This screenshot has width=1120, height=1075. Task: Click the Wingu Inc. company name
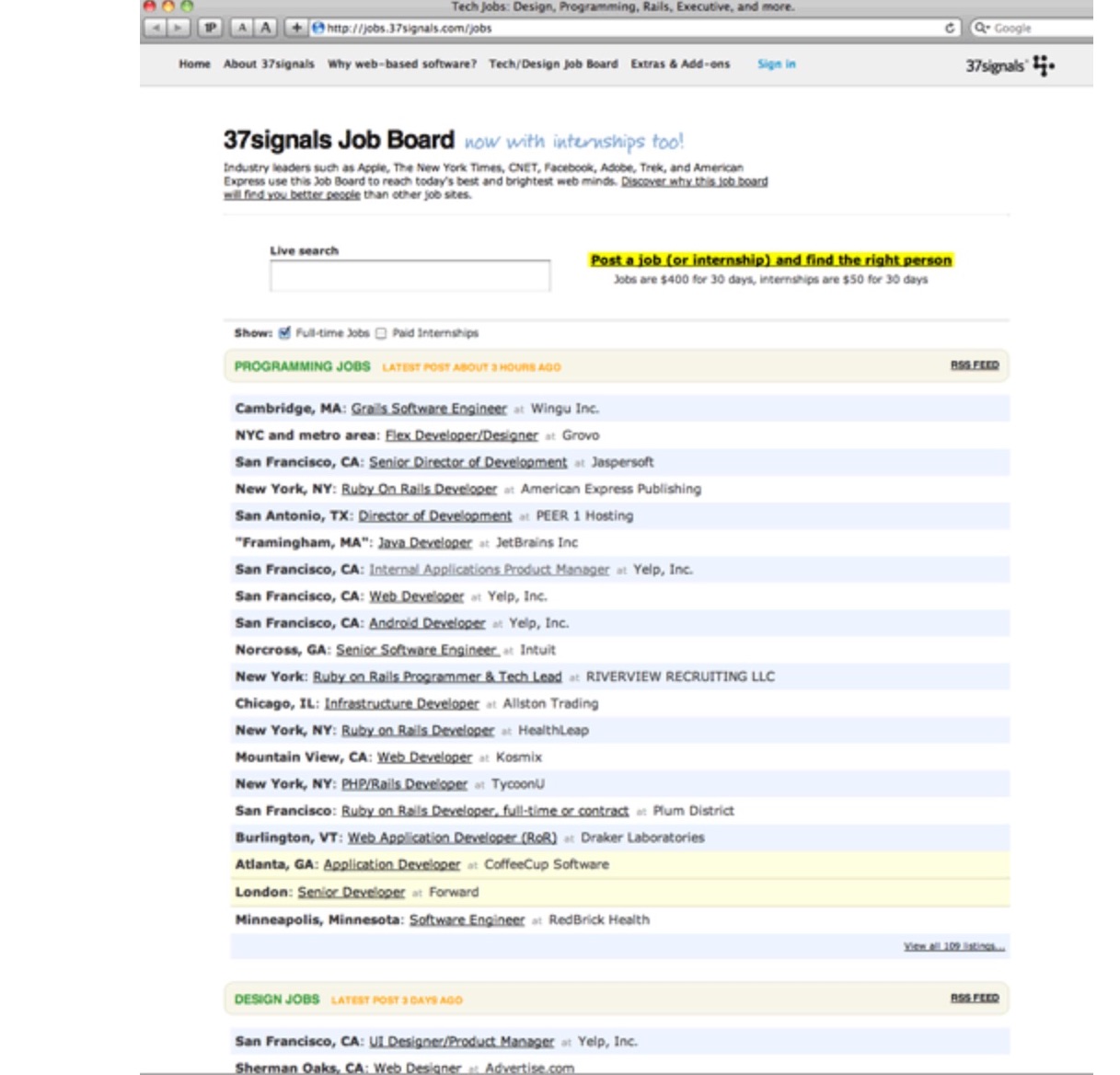564,409
